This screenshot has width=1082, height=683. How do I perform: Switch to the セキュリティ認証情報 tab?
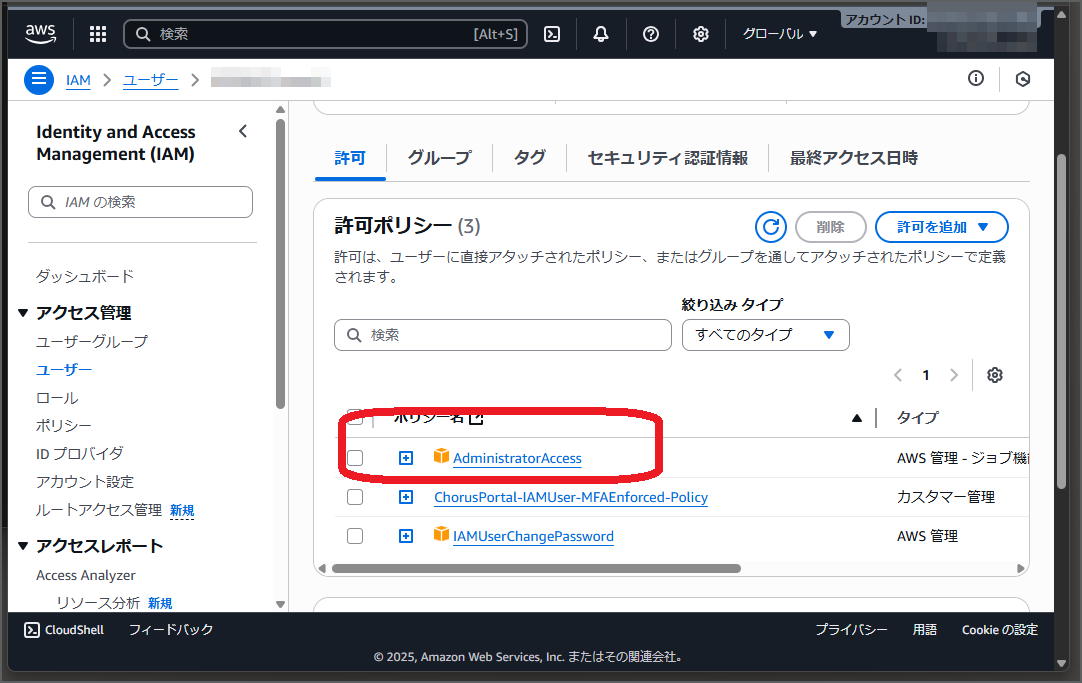667,158
